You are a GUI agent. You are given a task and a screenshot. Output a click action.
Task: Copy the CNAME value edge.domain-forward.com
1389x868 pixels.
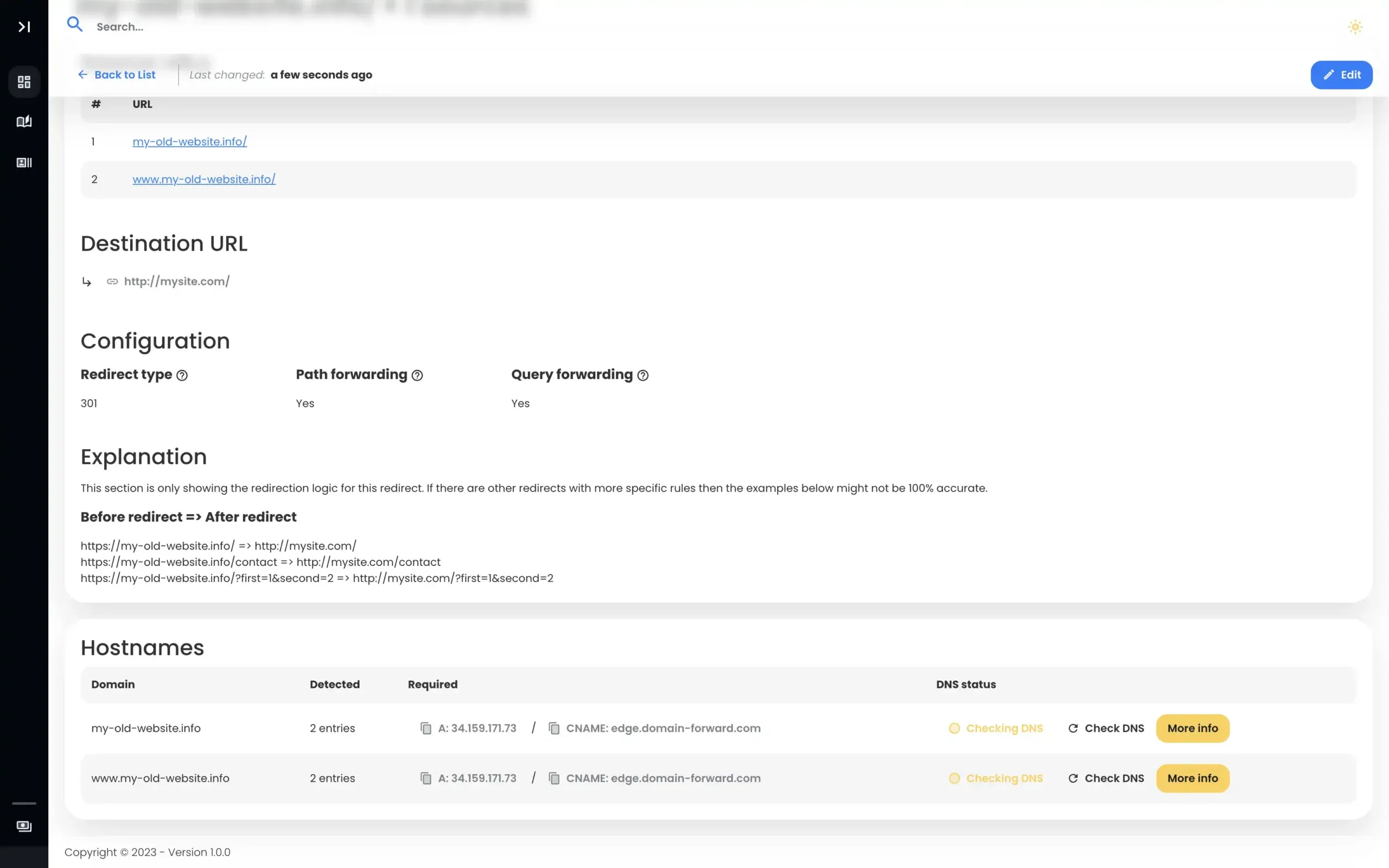[x=555, y=728]
